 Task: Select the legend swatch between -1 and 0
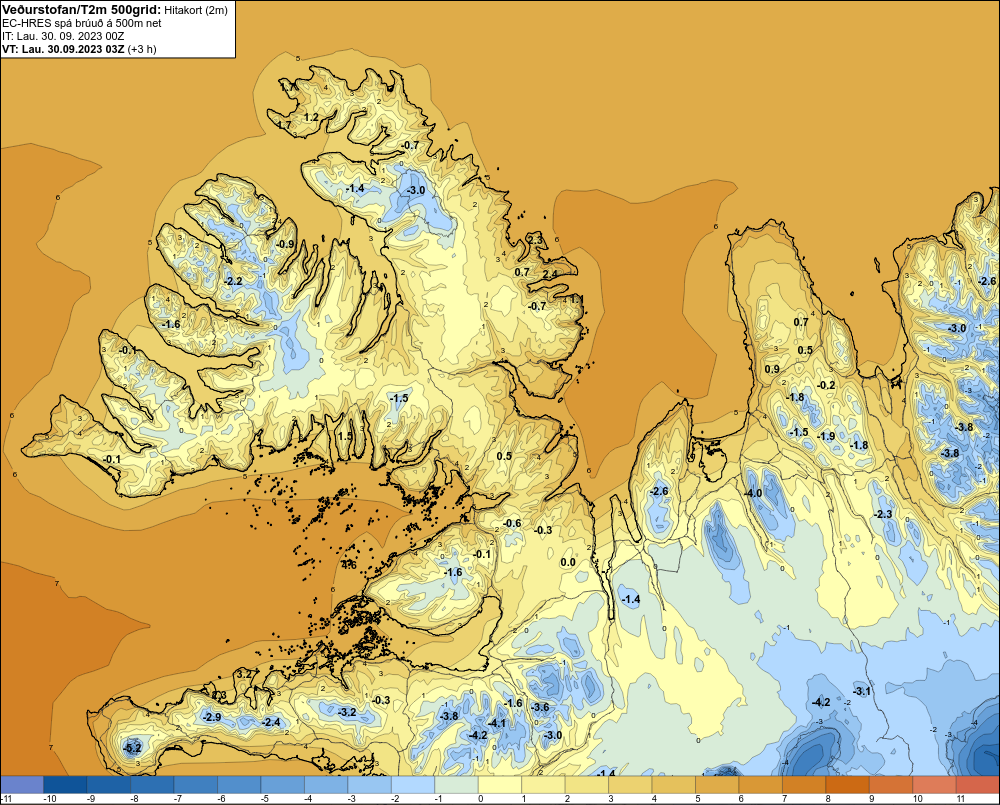(x=456, y=785)
